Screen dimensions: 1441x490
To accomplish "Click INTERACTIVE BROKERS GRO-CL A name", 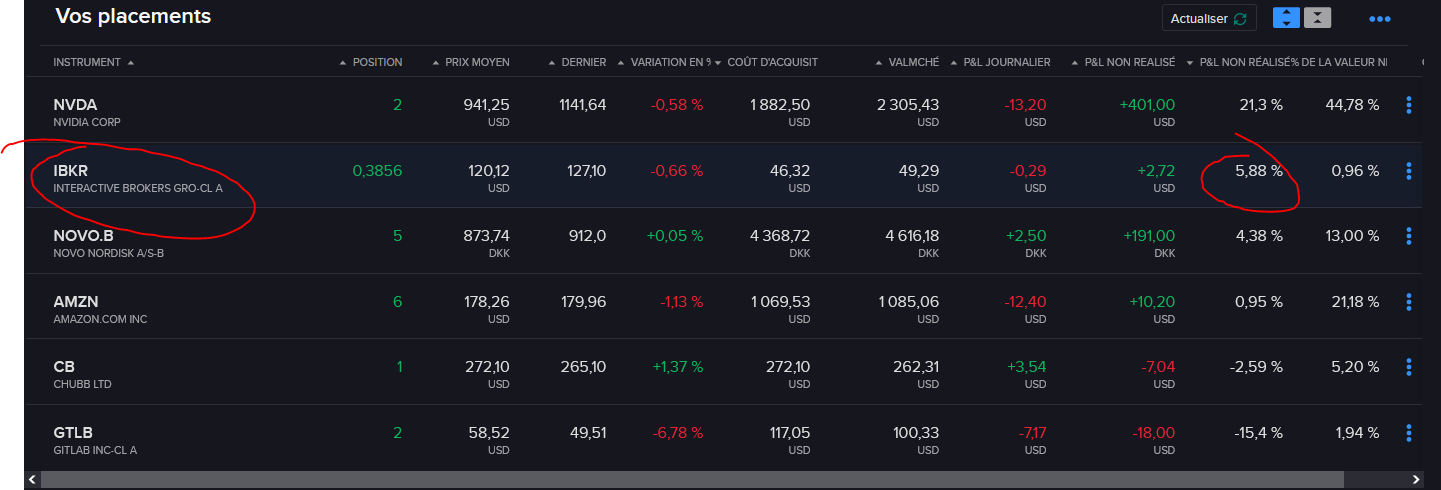I will 138,188.
